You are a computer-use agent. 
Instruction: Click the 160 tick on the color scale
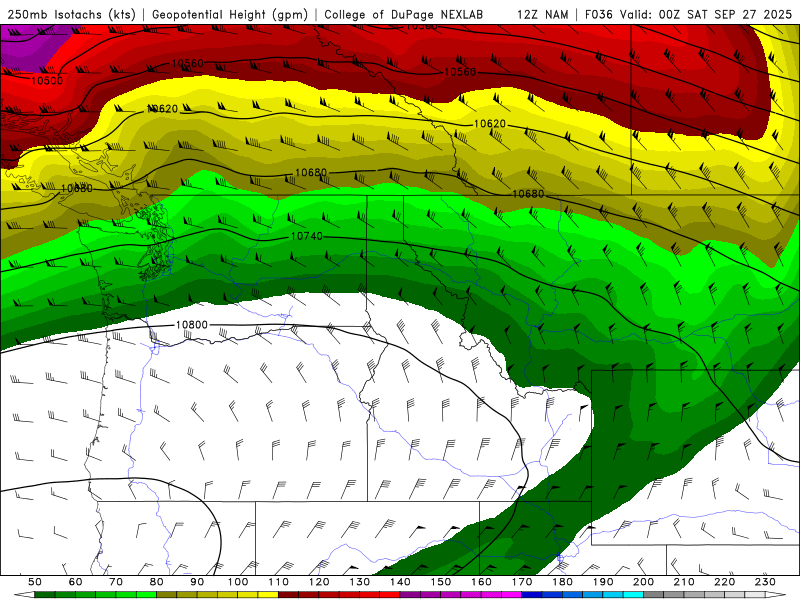click(x=481, y=582)
